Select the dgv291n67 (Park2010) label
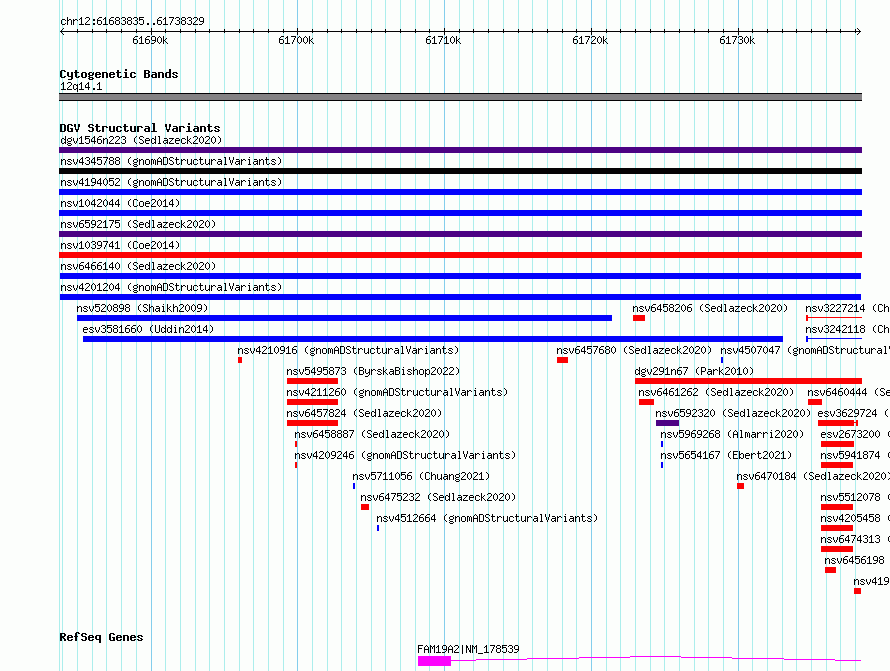 coord(694,371)
